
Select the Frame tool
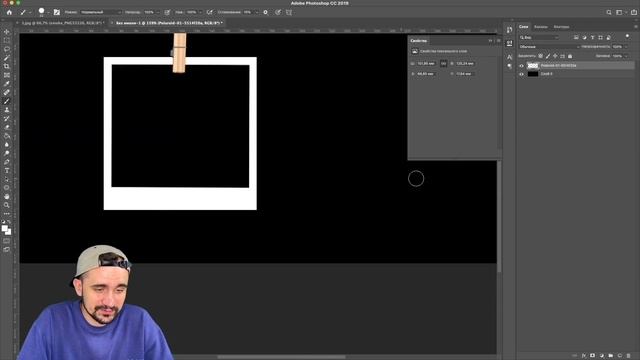tap(7, 75)
